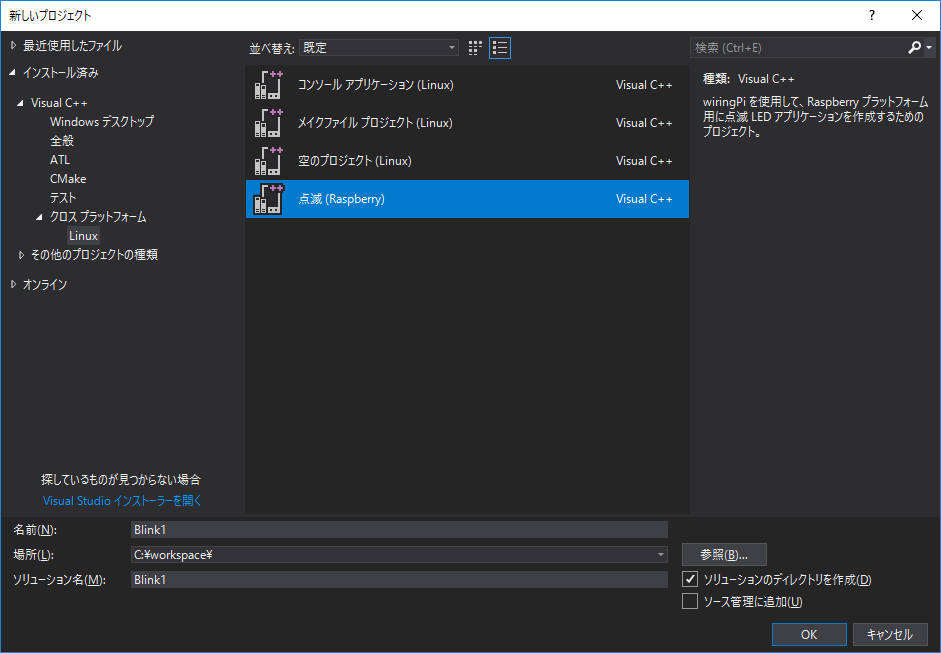
Task: Close the 新しいプロジェクト dialog
Action: click(917, 15)
